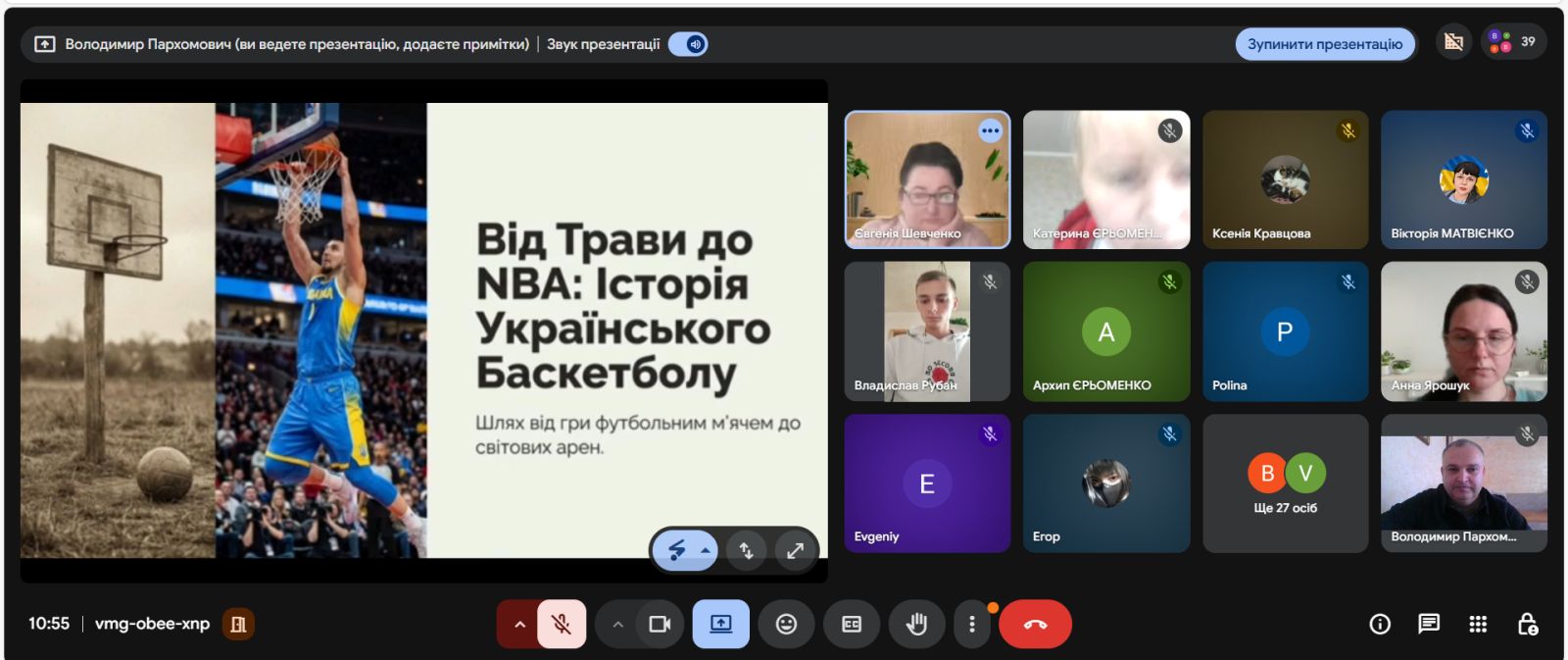Toggle the camera on or off

[660, 624]
